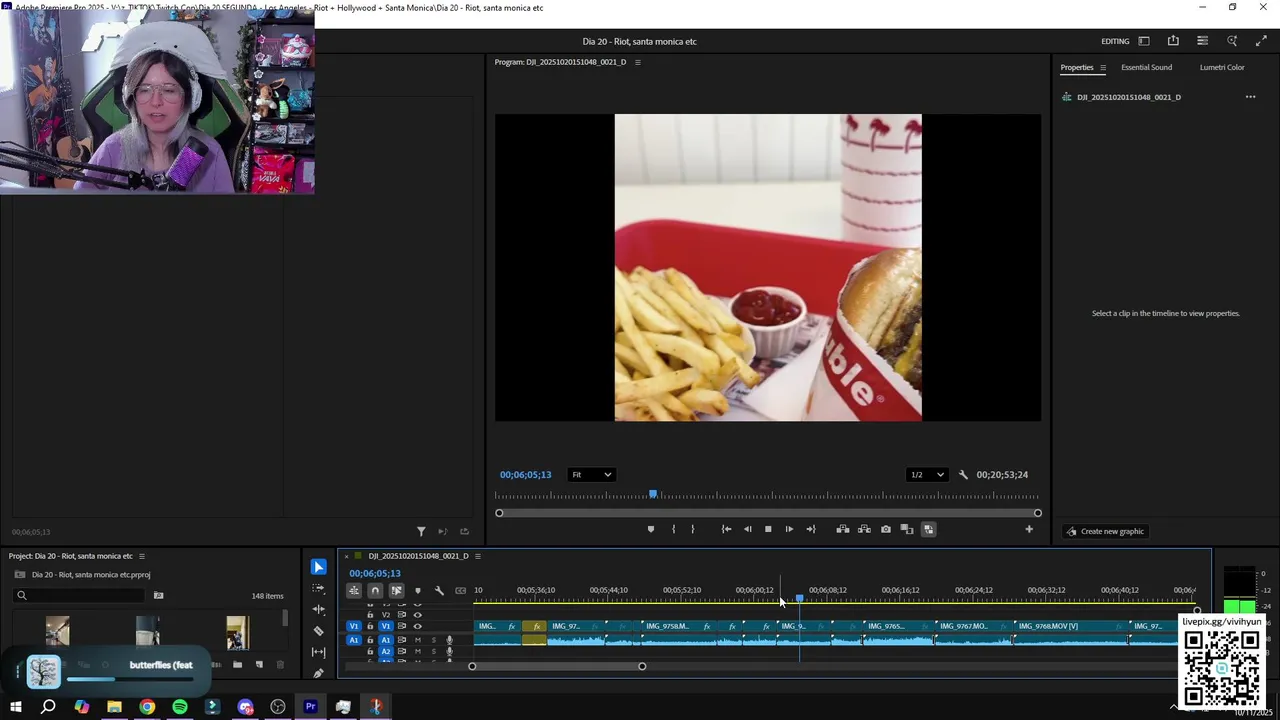The width and height of the screenshot is (1280, 720).
Task: Add marker in timeline header
Action: coord(418,590)
